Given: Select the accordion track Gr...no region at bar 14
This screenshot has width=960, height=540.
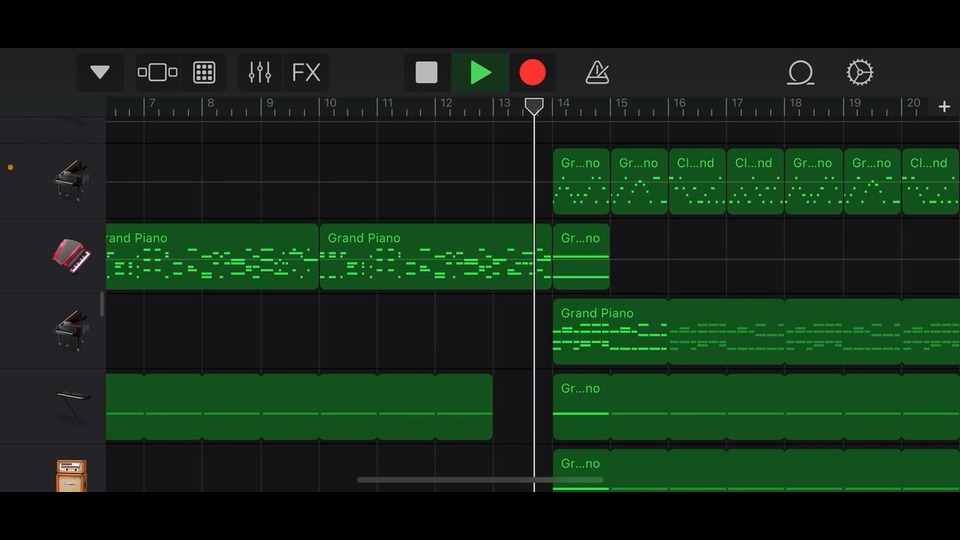Looking at the screenshot, I should (x=581, y=257).
